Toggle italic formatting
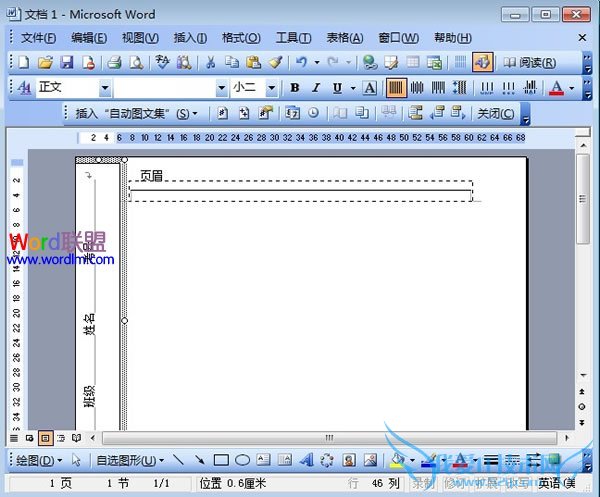Viewport: 600px width, 497px height. [x=316, y=88]
